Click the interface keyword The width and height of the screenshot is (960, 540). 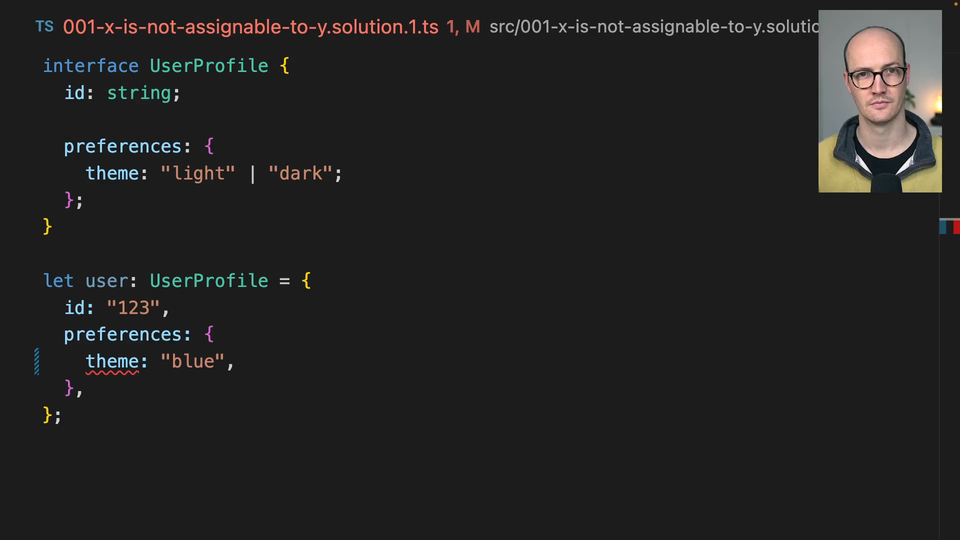91,66
